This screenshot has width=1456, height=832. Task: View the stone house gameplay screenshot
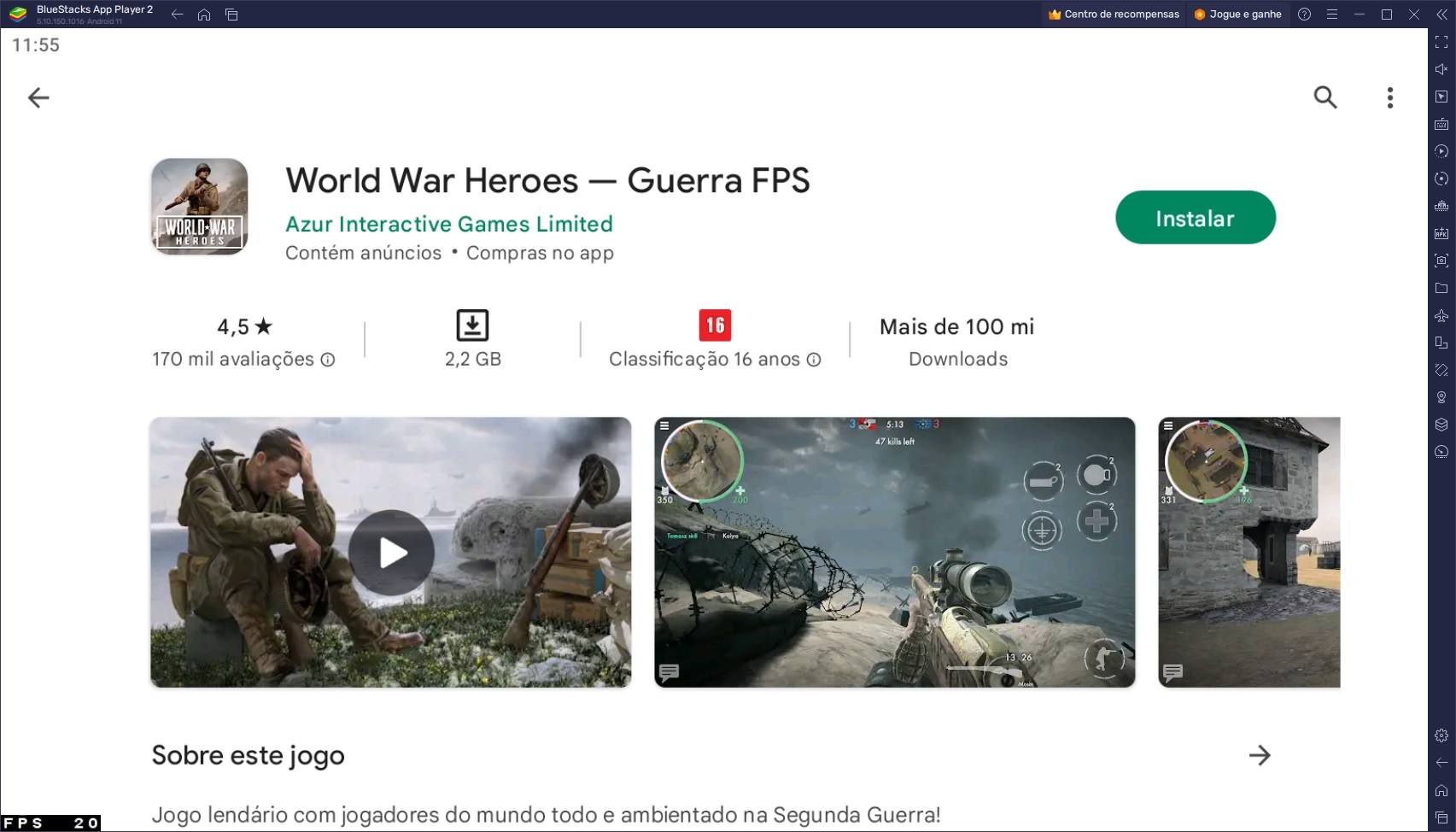[x=1249, y=553]
